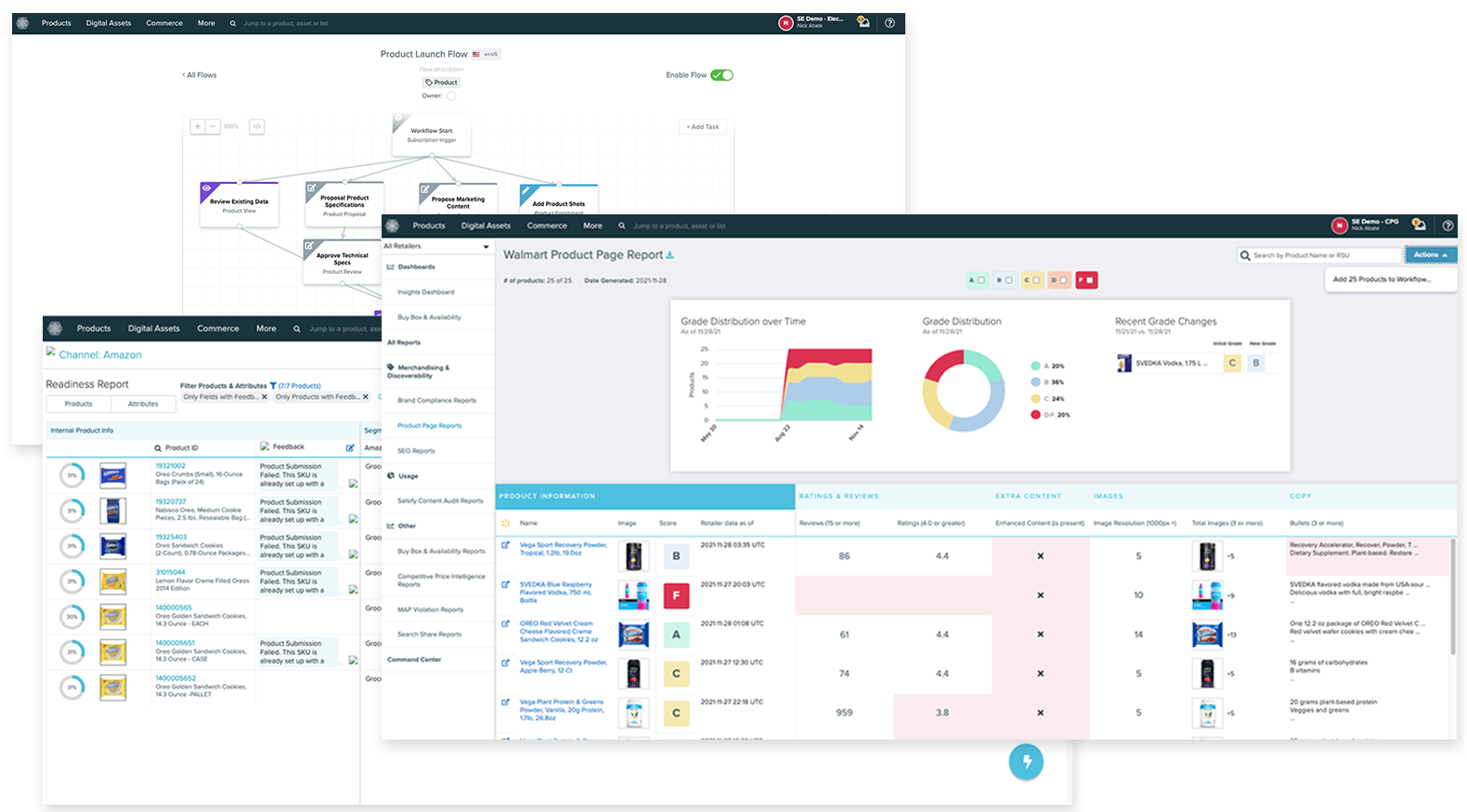Open external link icon for OREO Red Velvet row
This screenshot has height=812, width=1467.
tap(505, 624)
